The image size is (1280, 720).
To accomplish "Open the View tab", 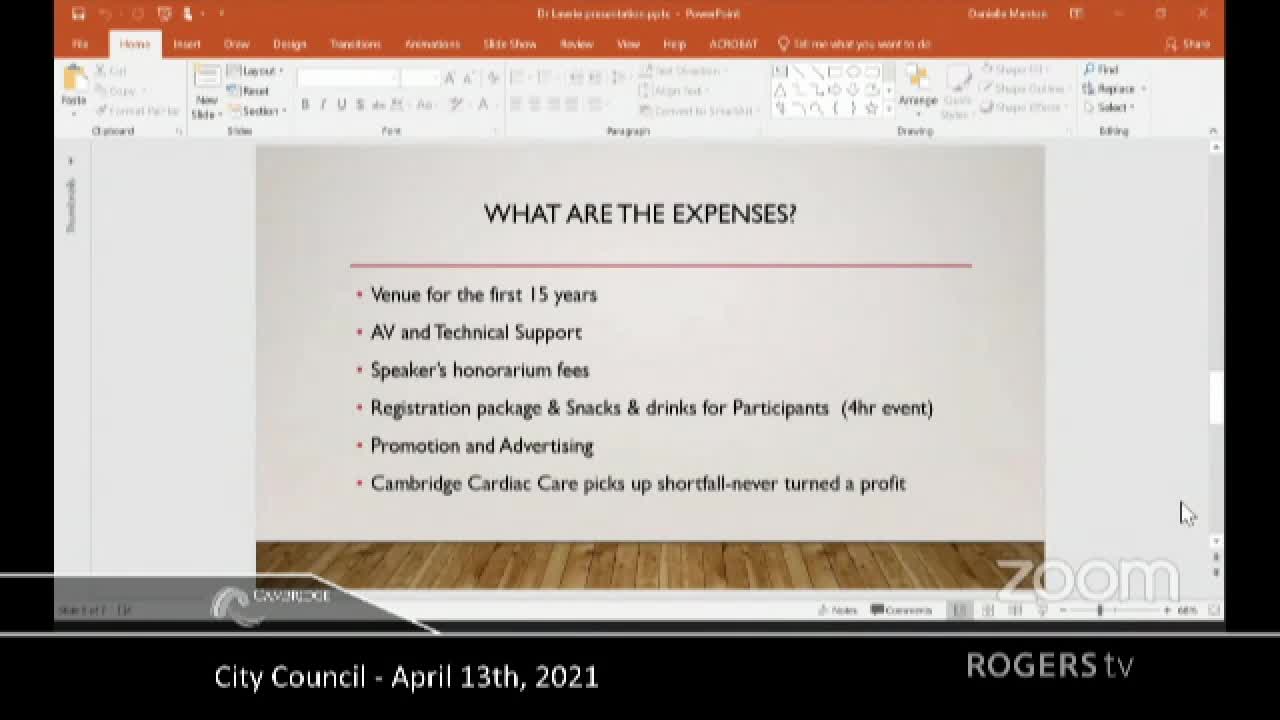I will coord(628,44).
